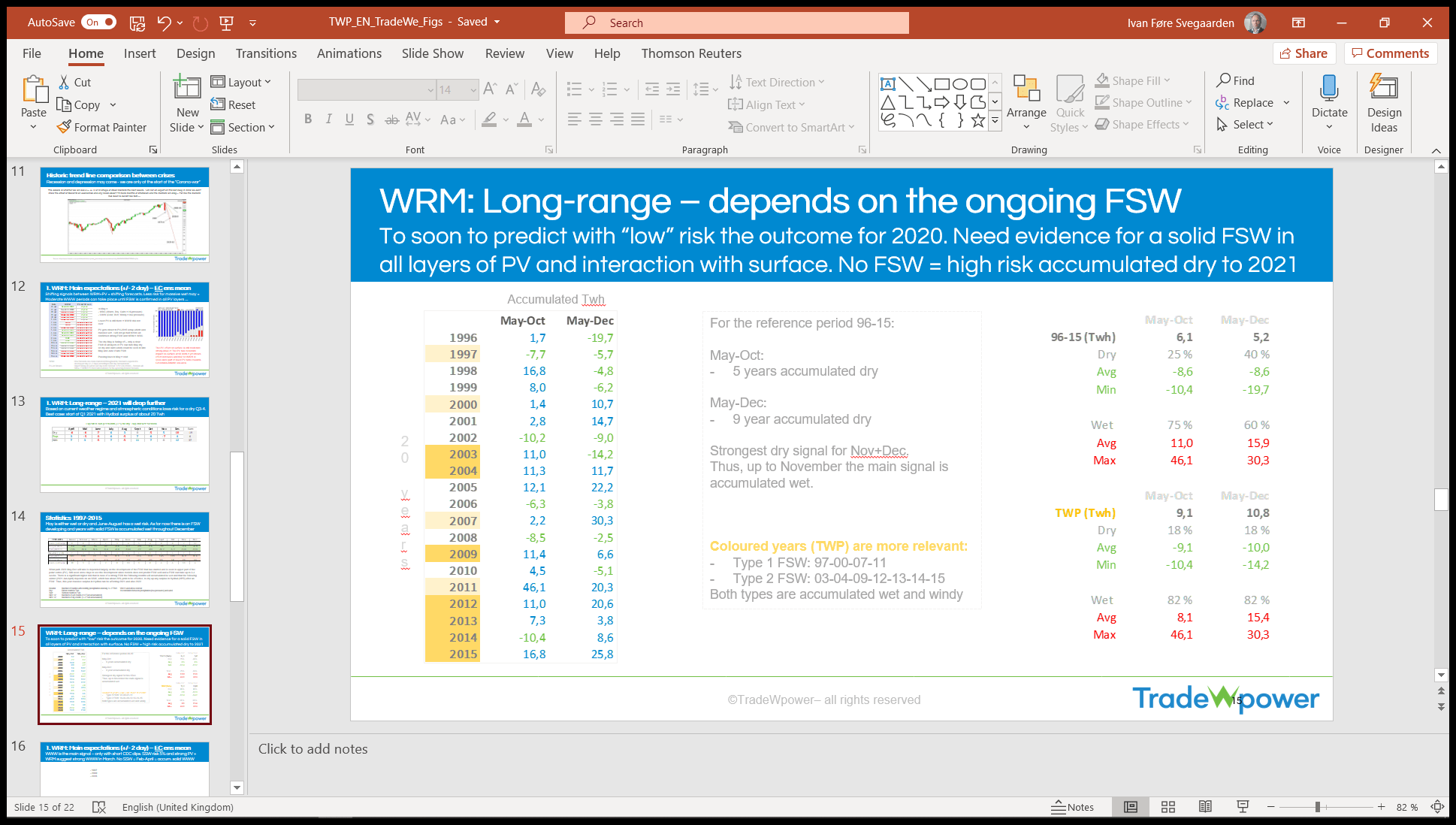
Task: Switch to Slide Sorter view icon
Action: (1168, 807)
